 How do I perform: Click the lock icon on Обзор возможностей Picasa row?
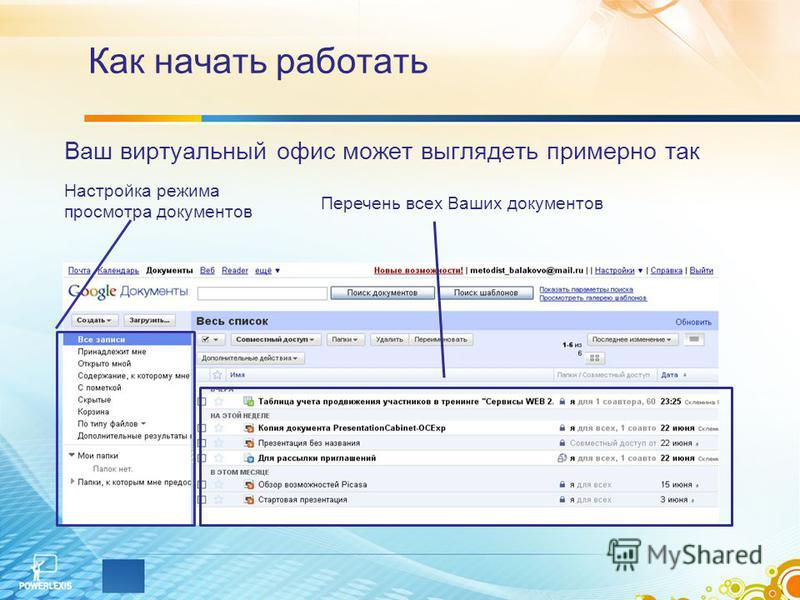point(562,484)
